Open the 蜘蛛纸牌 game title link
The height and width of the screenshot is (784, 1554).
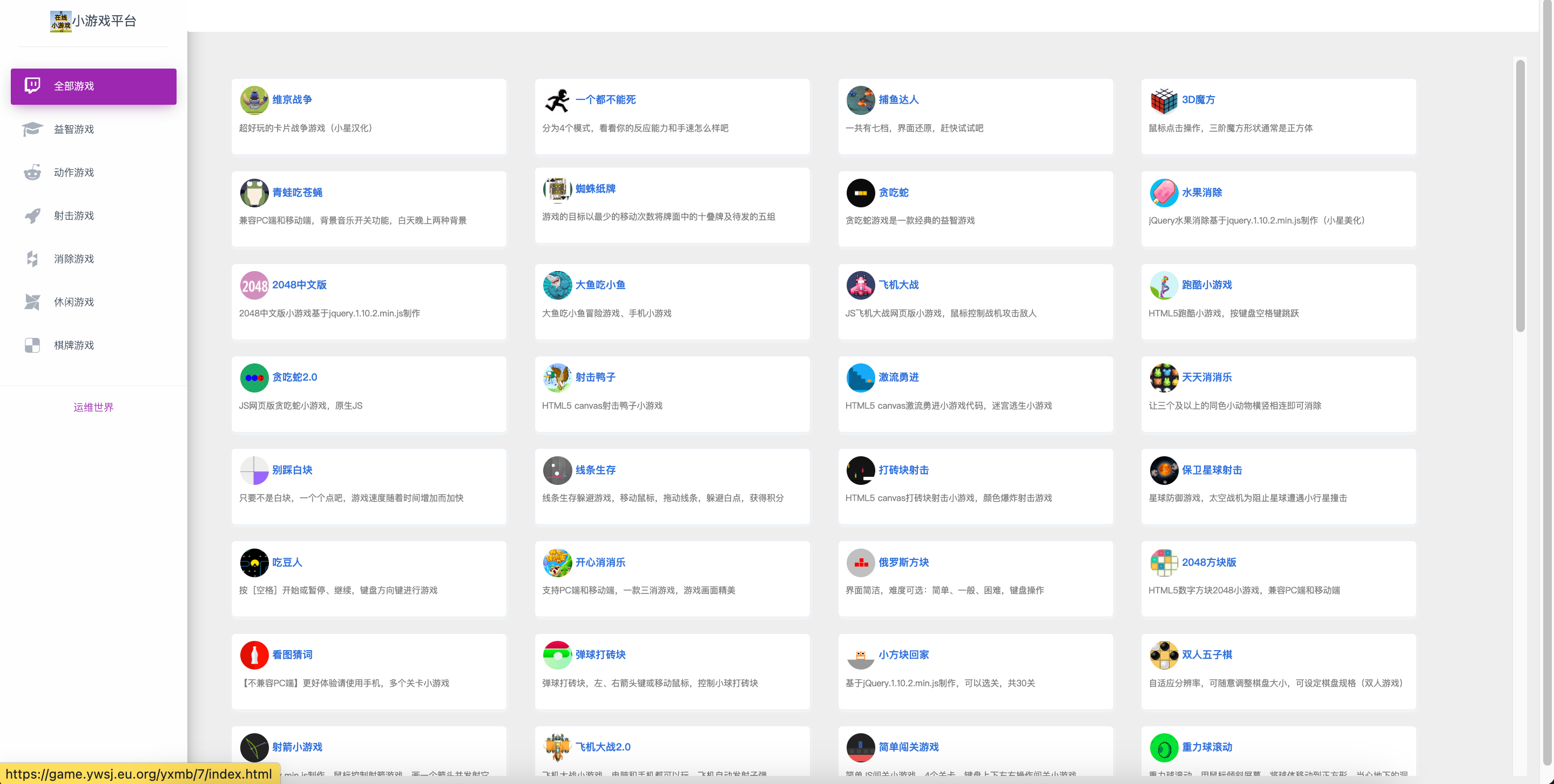(595, 189)
